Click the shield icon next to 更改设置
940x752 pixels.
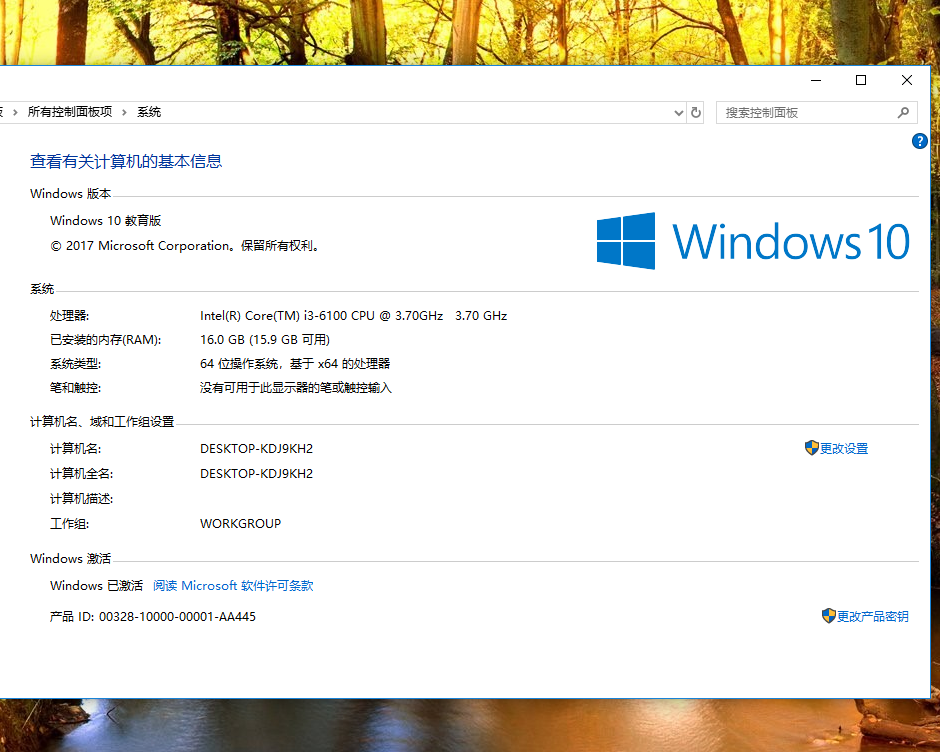(x=810, y=448)
